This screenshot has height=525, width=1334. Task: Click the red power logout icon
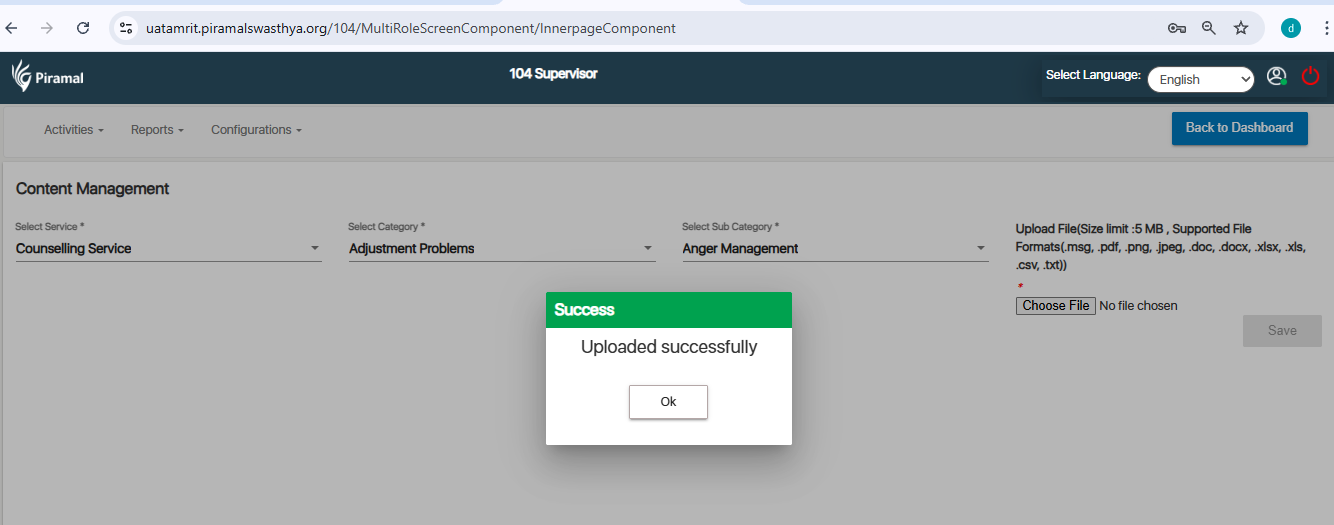tap(1310, 76)
